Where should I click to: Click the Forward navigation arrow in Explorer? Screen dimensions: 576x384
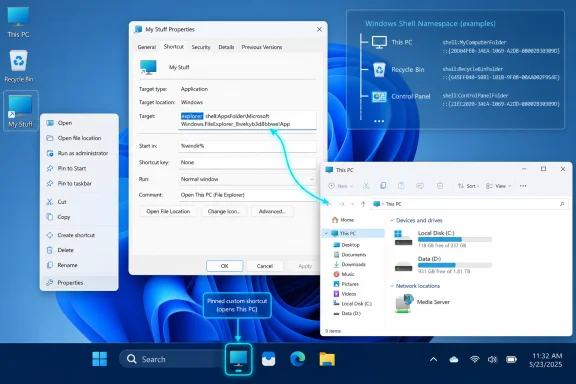(342, 204)
